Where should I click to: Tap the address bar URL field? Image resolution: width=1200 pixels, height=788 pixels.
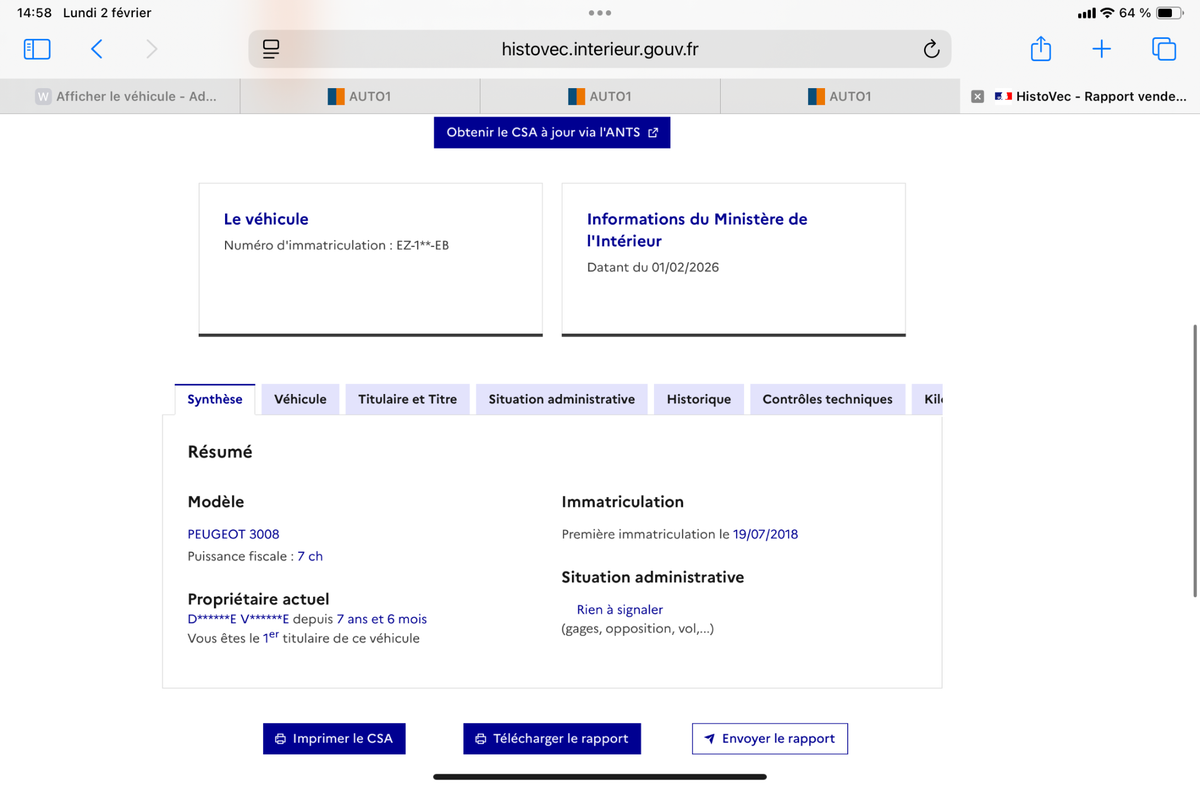600,49
